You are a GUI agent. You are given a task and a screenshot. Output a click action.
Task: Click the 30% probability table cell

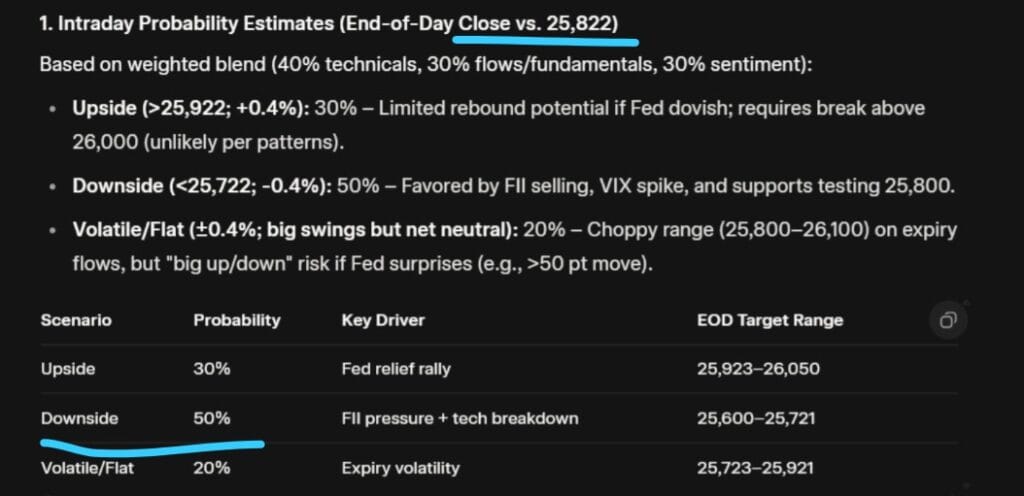coord(212,369)
